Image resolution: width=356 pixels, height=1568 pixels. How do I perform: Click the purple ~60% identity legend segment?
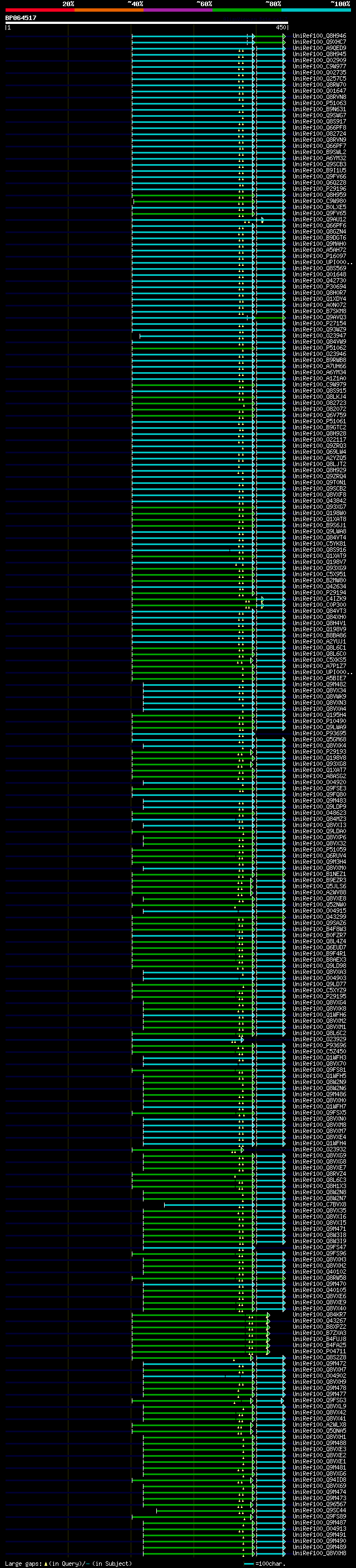[177, 10]
